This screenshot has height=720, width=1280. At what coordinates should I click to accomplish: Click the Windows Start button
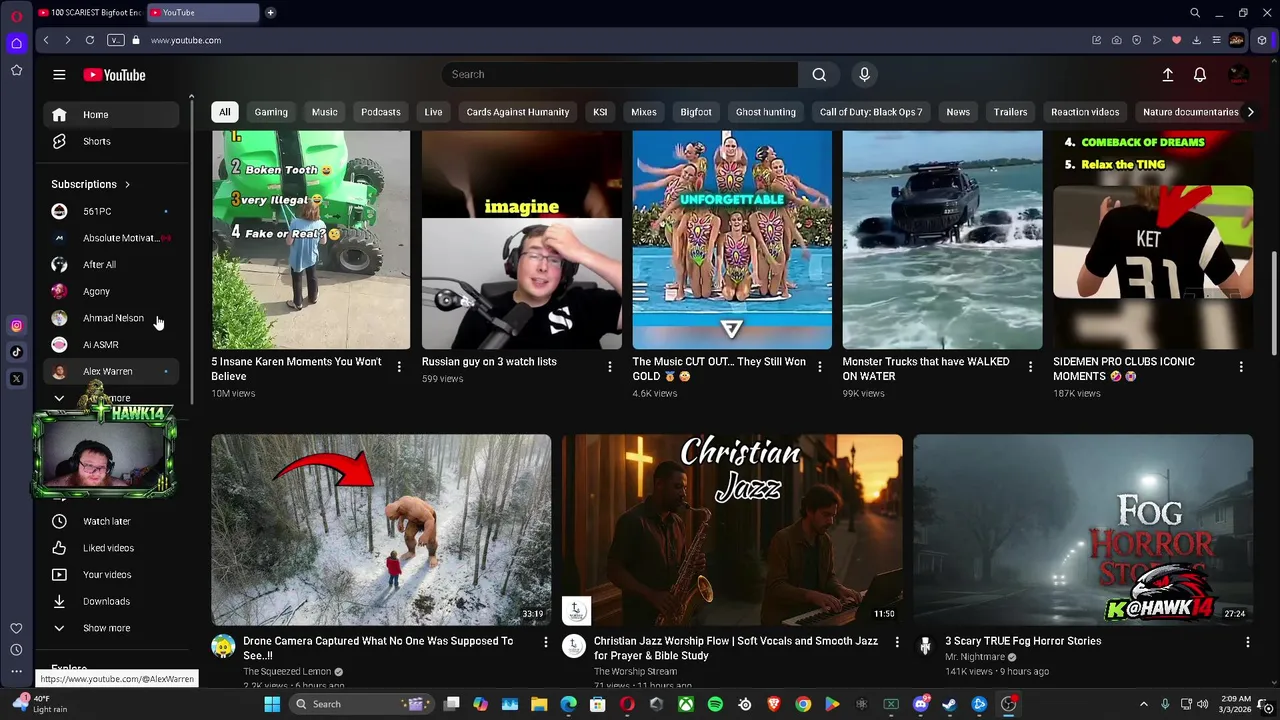pos(272,704)
